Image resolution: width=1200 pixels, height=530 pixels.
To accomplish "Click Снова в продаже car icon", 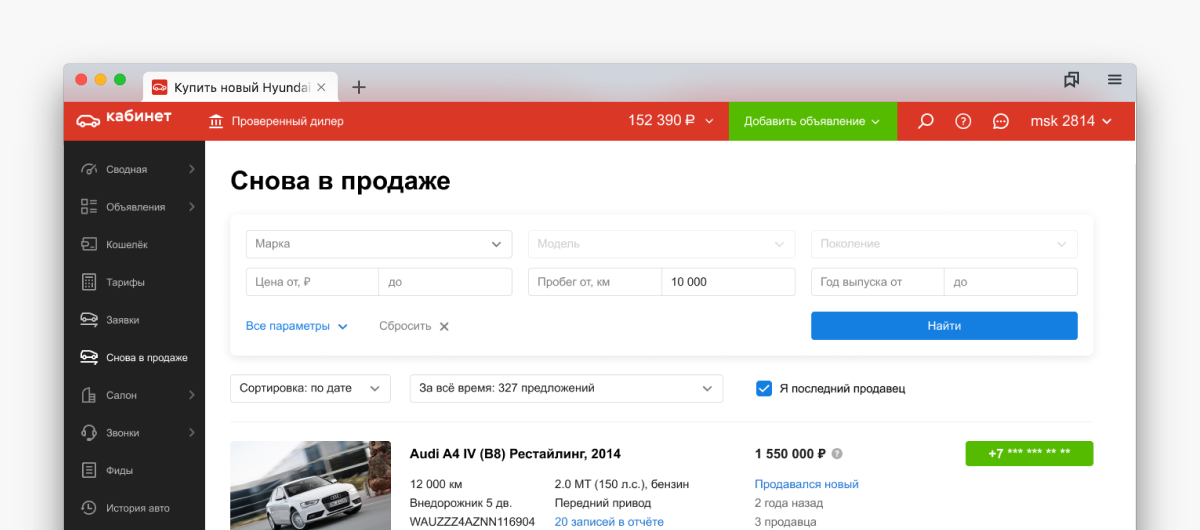I will pyautogui.click(x=88, y=357).
